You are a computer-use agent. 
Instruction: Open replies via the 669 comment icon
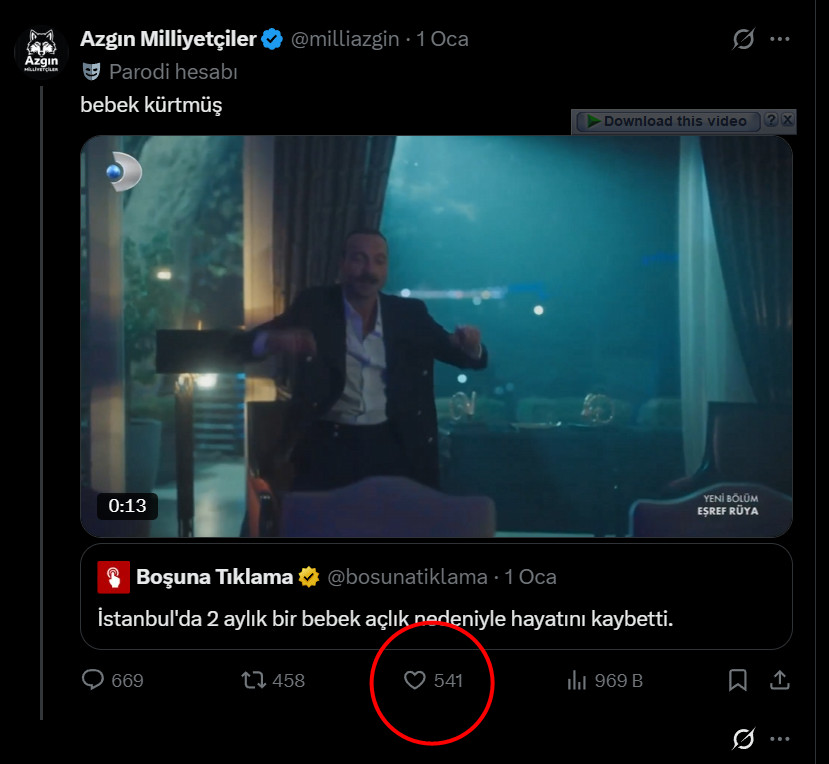coord(93,681)
